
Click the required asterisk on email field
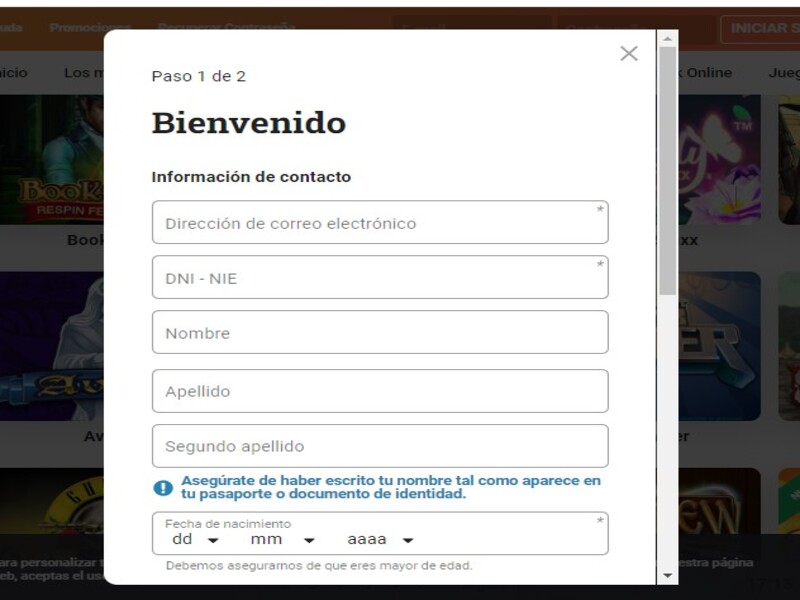[600, 210]
